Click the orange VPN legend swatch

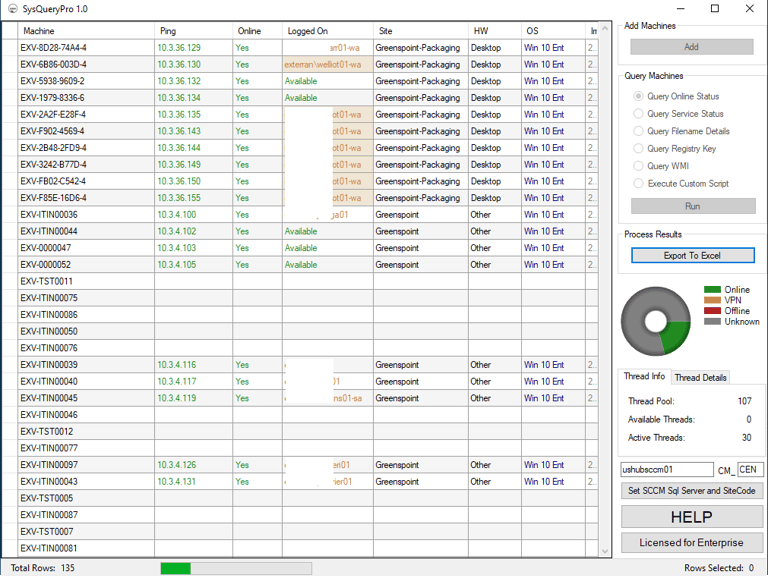coord(712,300)
